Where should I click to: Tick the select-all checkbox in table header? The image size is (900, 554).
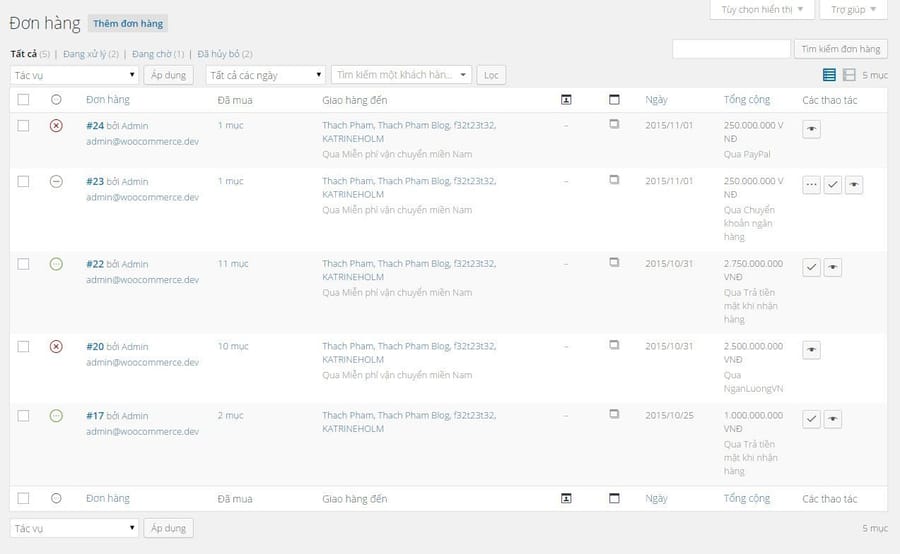point(23,99)
